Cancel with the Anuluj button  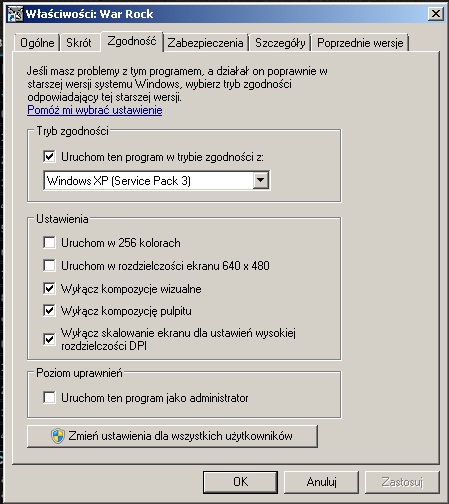pyautogui.click(x=321, y=482)
